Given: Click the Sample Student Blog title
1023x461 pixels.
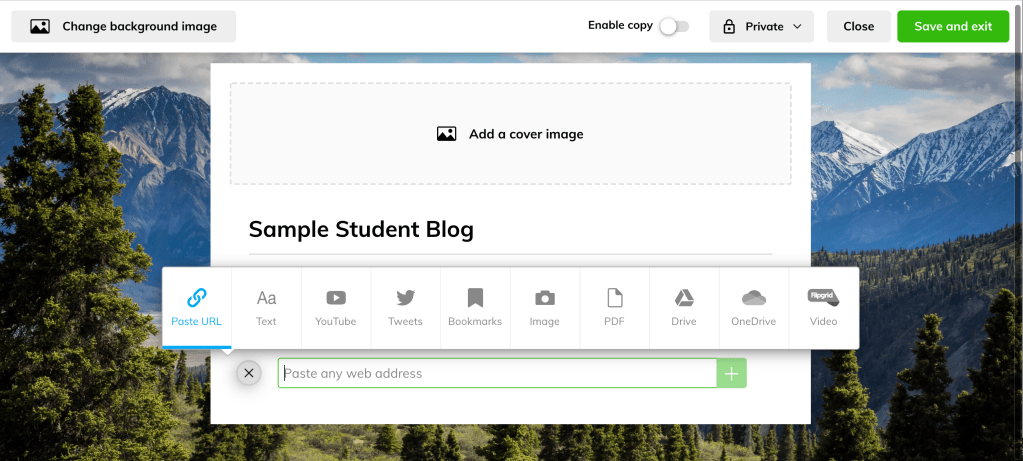Looking at the screenshot, I should pyautogui.click(x=361, y=229).
